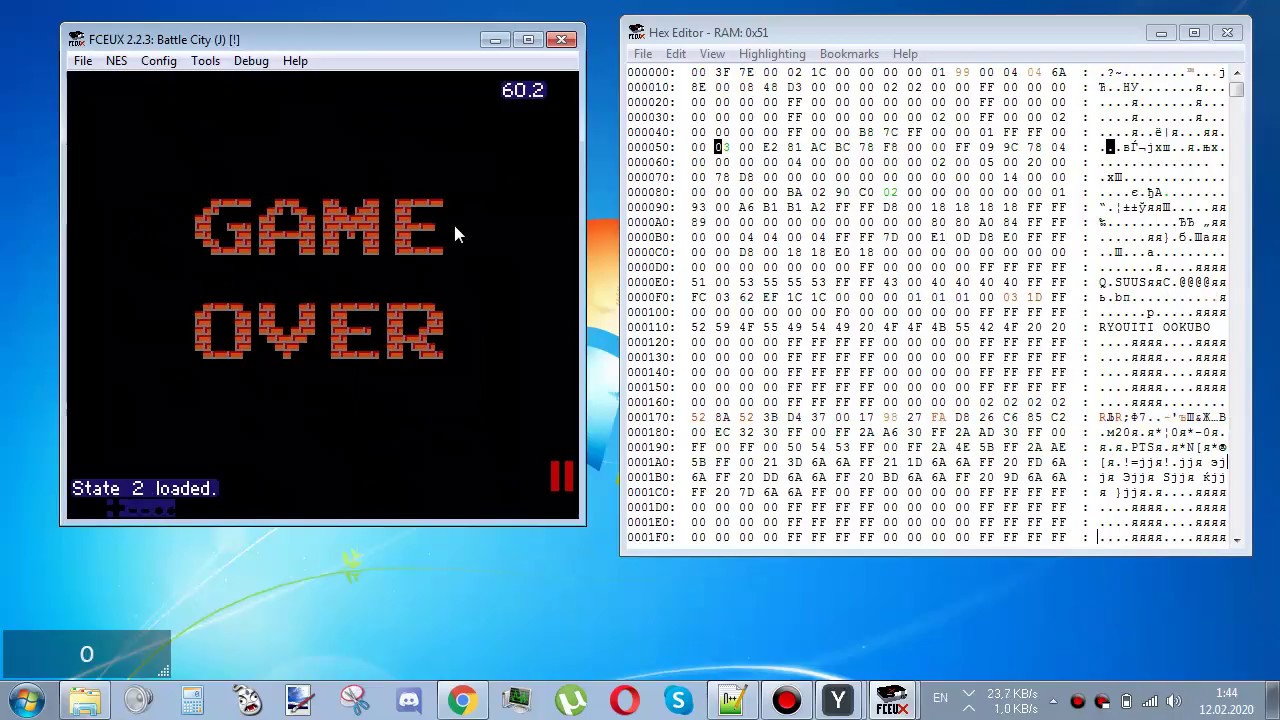Switch to Google Chrome on taskbar
The height and width of the screenshot is (720, 1280).
(462, 700)
